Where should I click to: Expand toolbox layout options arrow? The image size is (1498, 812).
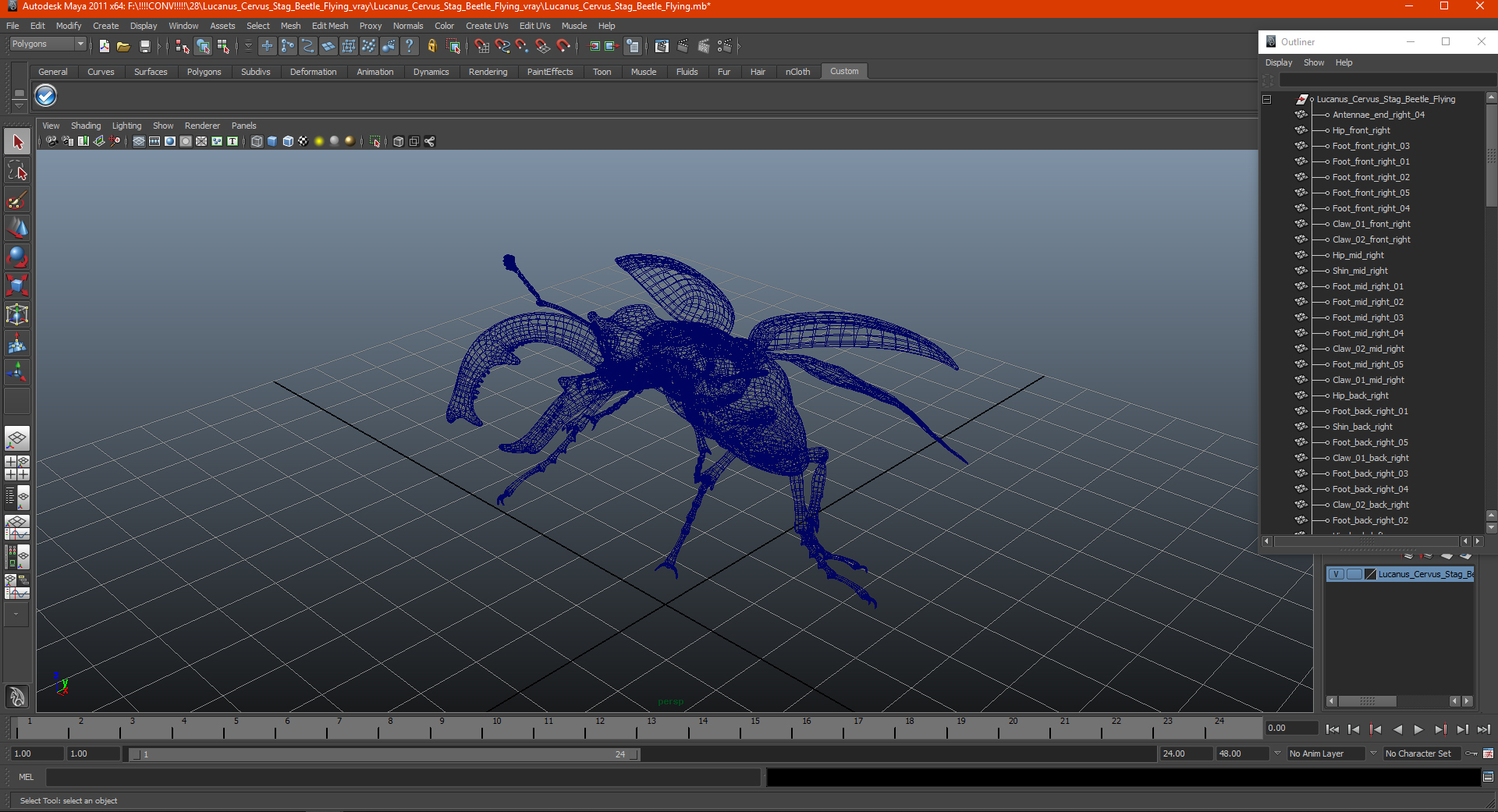point(16,614)
